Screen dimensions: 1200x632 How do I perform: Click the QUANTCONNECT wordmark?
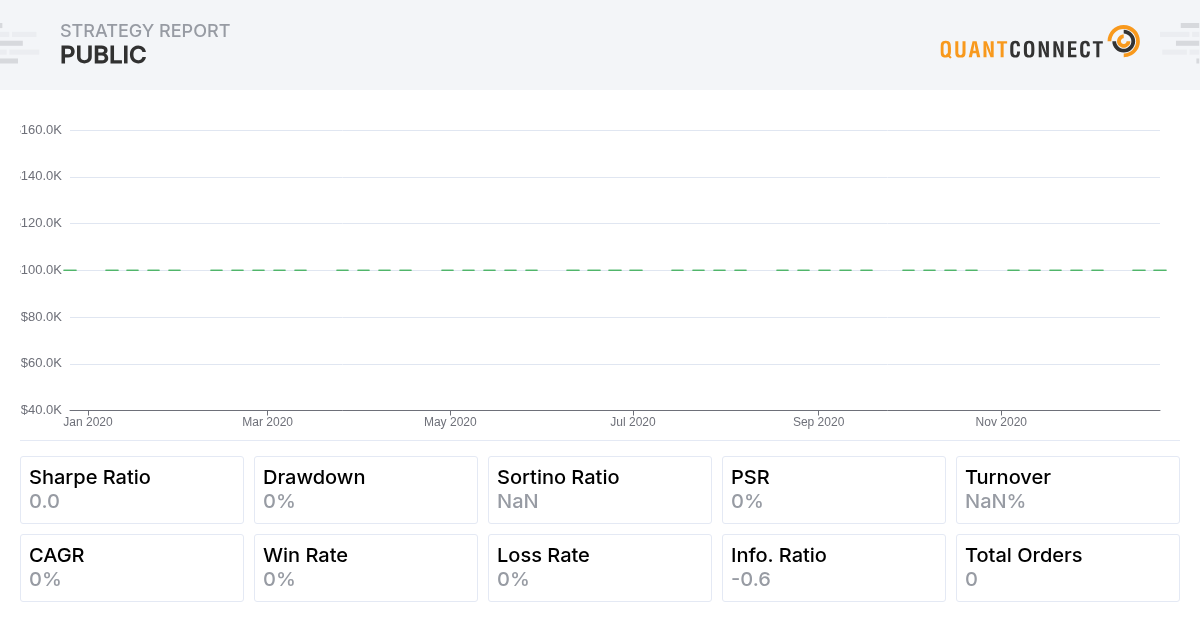pos(1021,49)
